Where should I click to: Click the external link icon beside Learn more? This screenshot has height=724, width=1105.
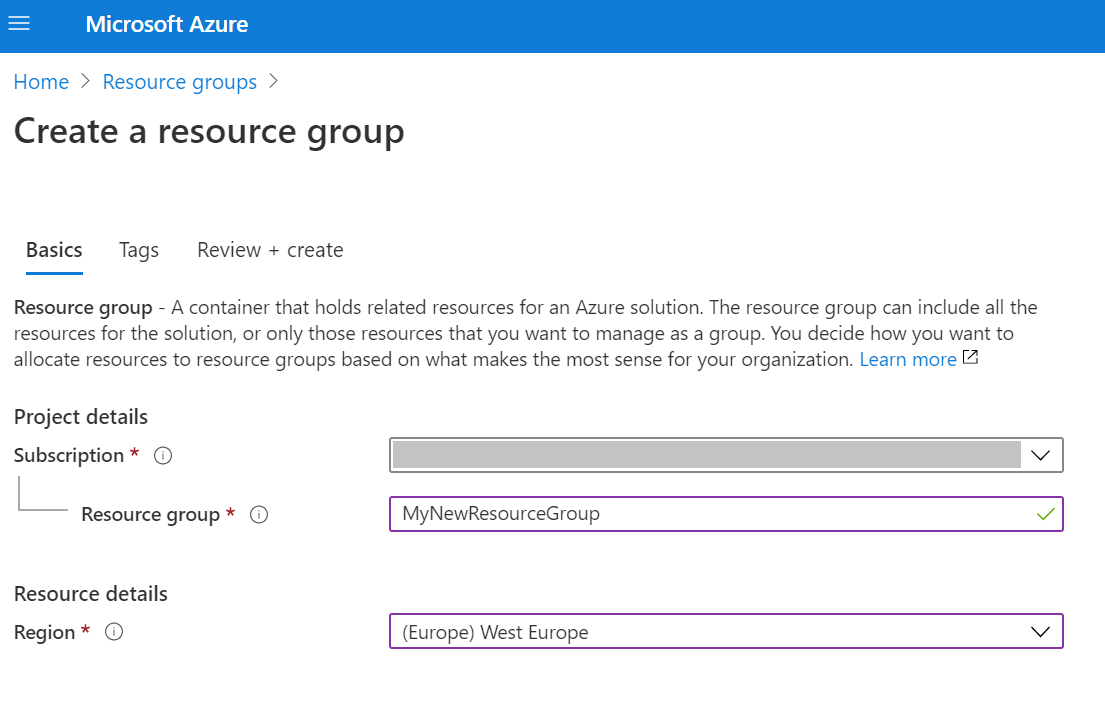point(969,357)
